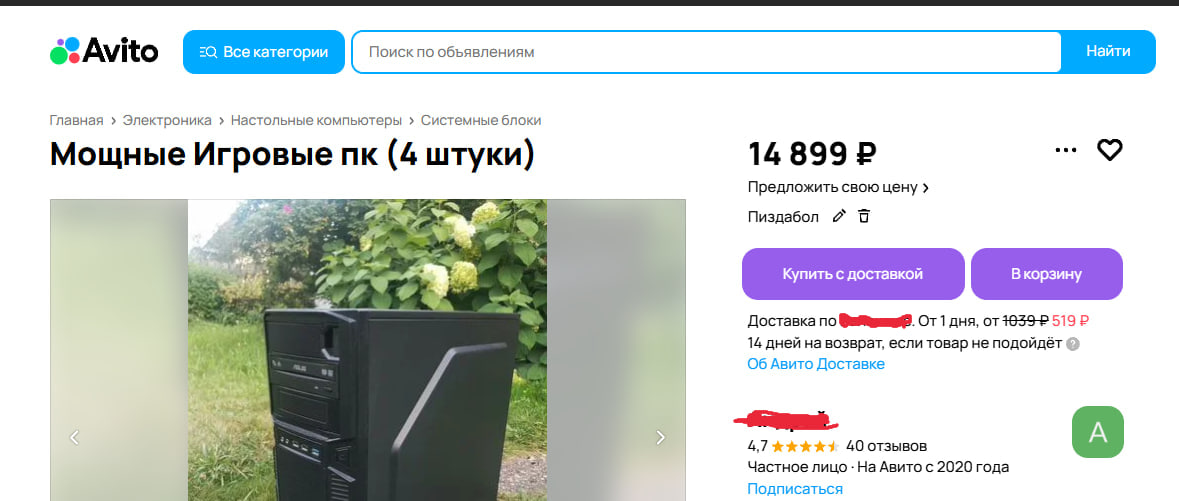The image size is (1179, 501).
Task: Open the three-dots more options menu
Action: click(1065, 150)
